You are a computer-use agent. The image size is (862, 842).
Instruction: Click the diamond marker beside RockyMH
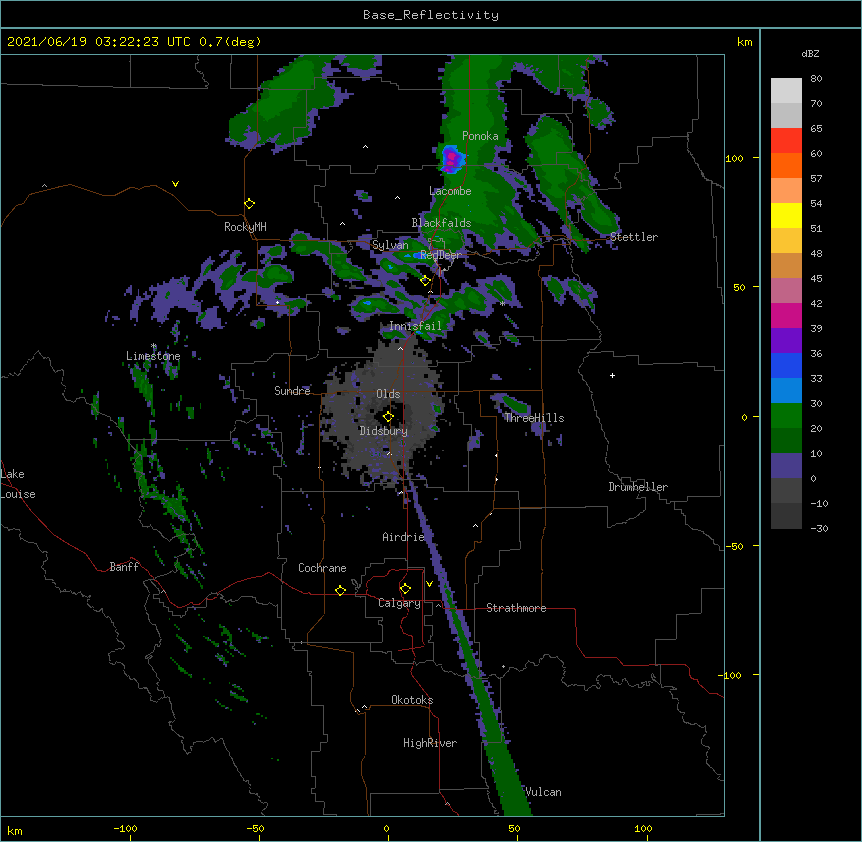[250, 204]
